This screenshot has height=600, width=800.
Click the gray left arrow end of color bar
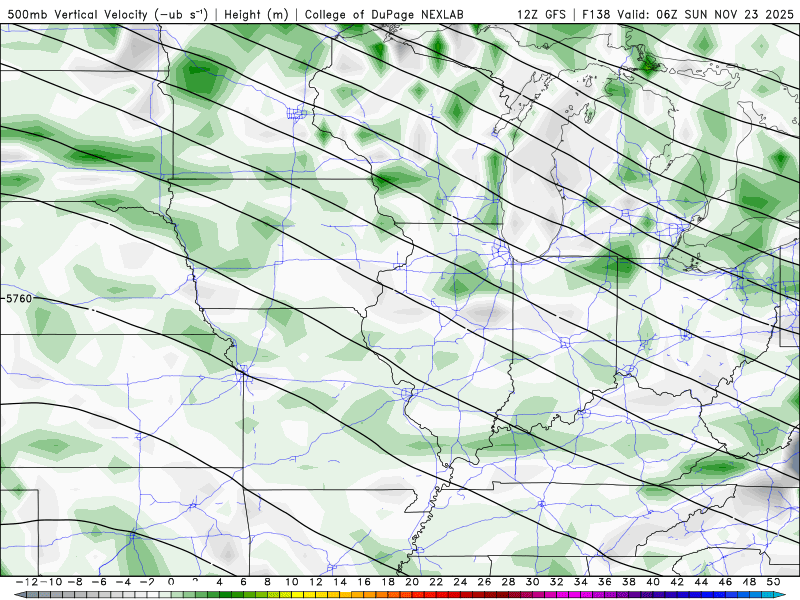[x=20, y=595]
